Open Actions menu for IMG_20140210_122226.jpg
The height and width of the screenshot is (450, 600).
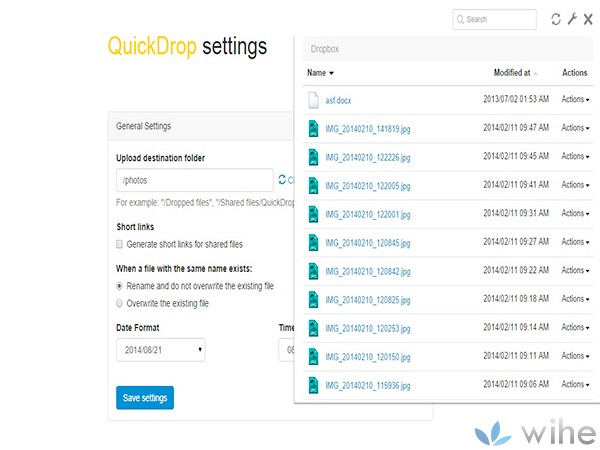575,156
